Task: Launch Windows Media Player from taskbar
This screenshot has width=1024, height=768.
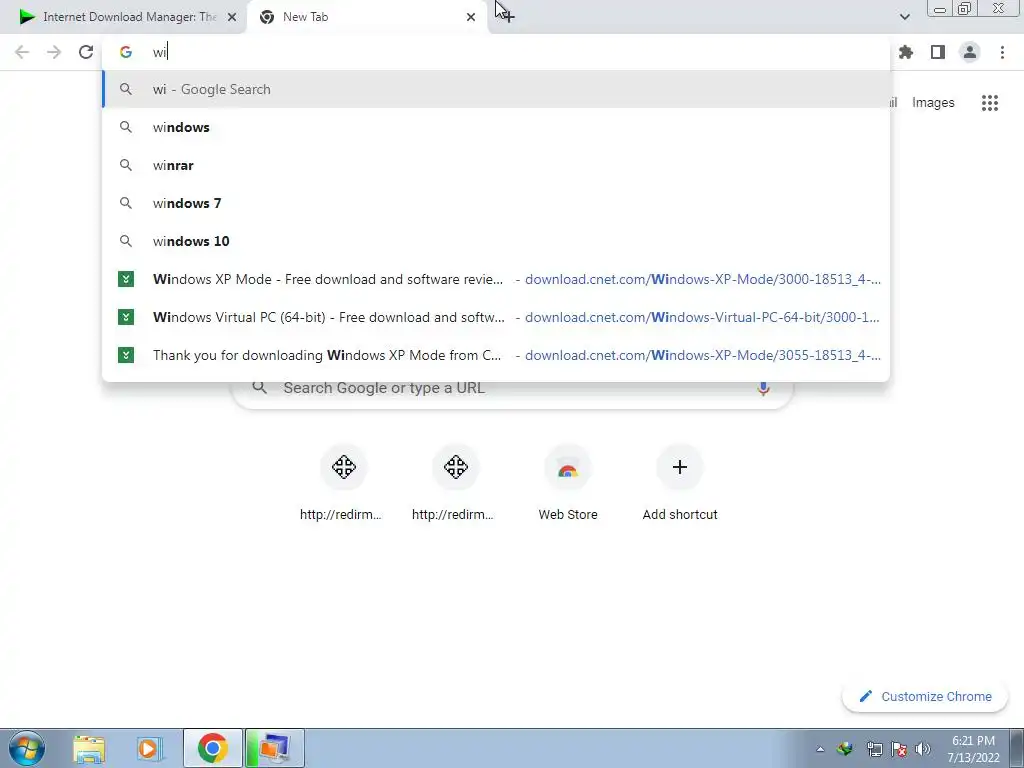Action: [150, 748]
